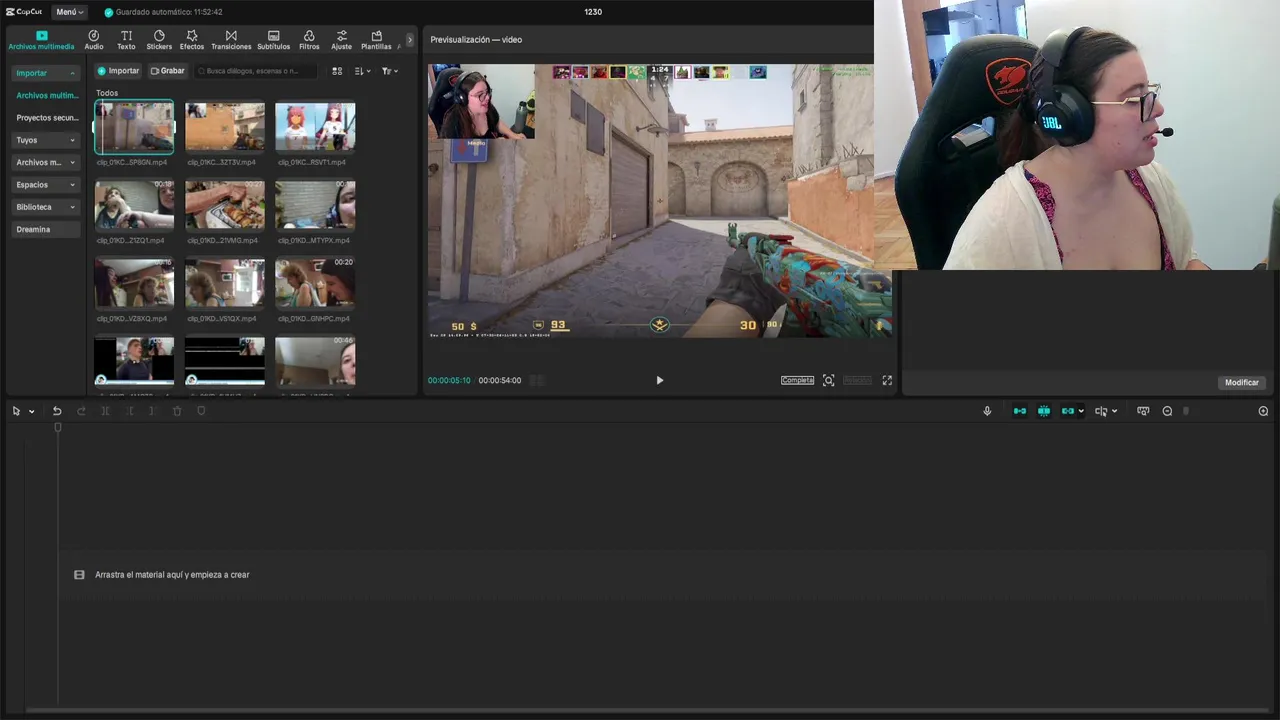Screen dimensions: 1280x720
Task: Select clip_01KD...Z1ZQ1.mp4 thumbnail
Action: pyautogui.click(x=134, y=205)
